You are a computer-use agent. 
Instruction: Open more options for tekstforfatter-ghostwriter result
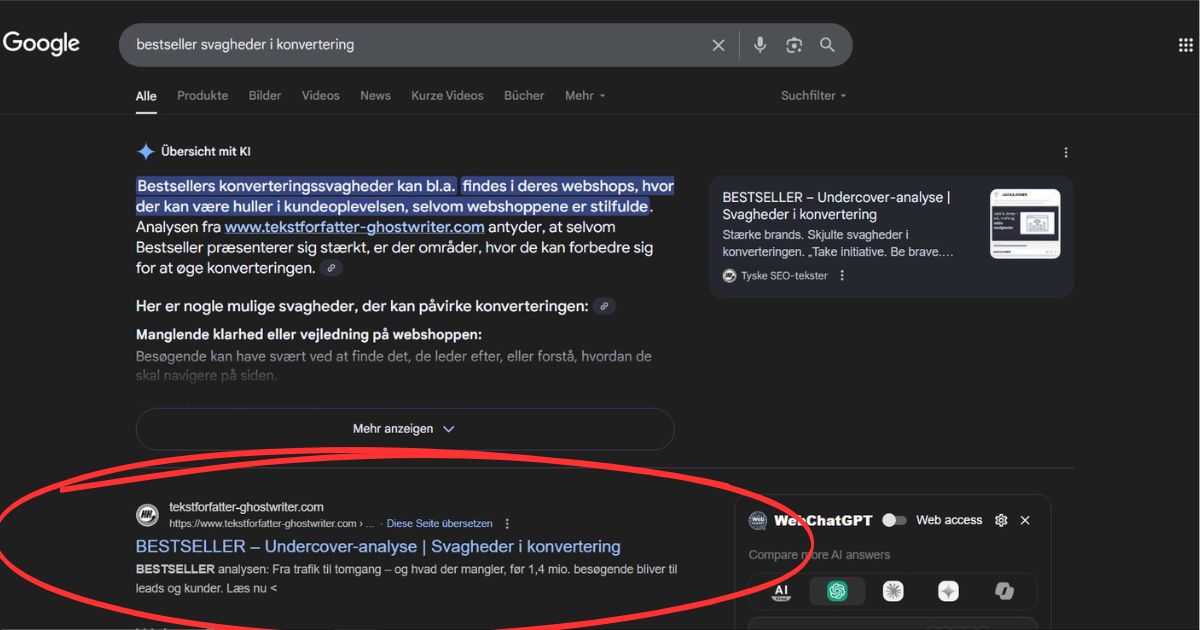(x=507, y=523)
